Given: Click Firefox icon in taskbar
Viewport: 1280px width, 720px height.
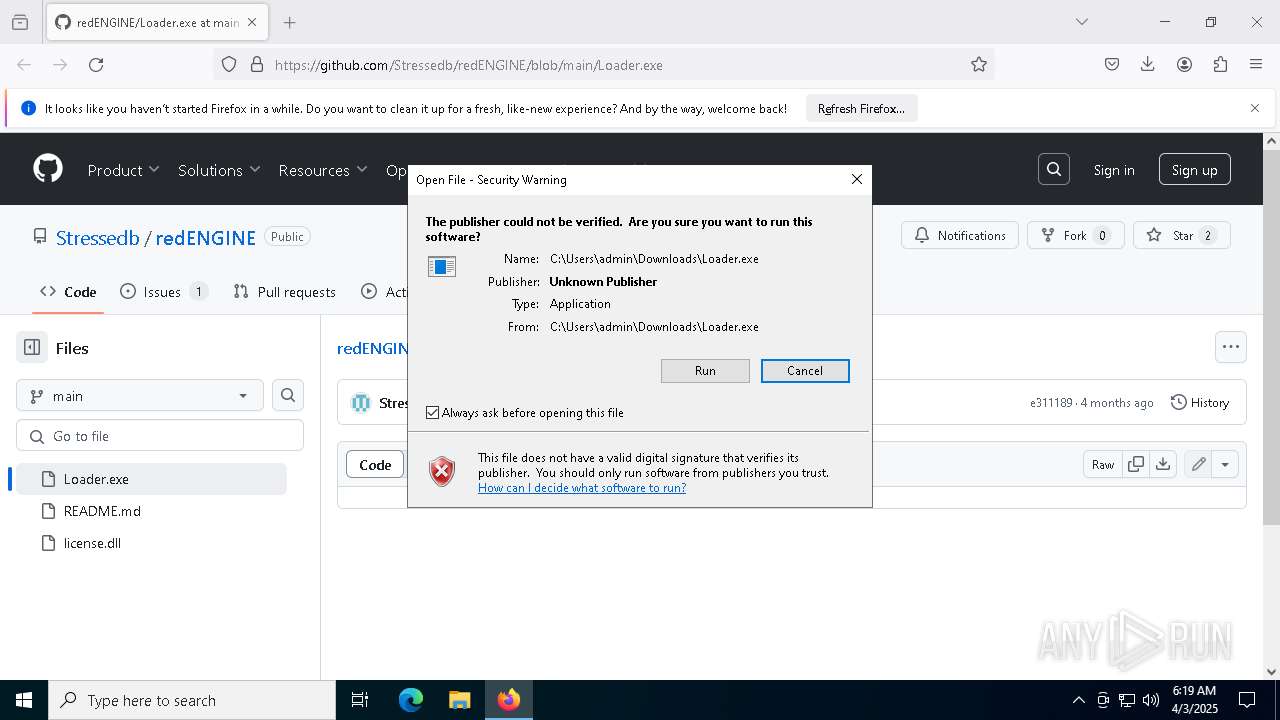Looking at the screenshot, I should pyautogui.click(x=509, y=700).
